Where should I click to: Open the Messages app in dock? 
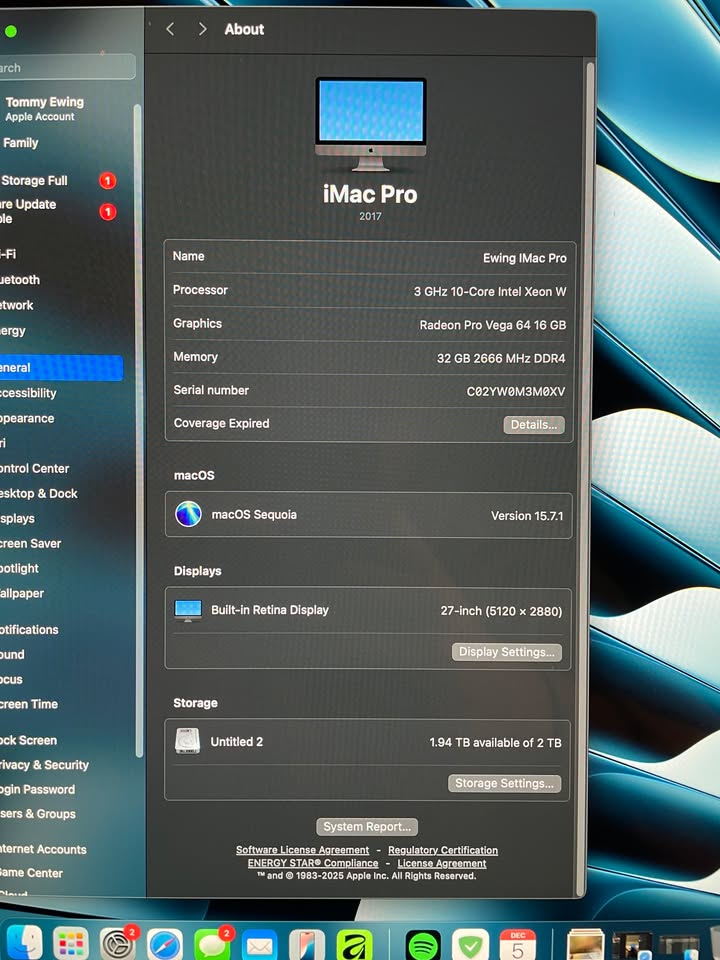click(212, 944)
